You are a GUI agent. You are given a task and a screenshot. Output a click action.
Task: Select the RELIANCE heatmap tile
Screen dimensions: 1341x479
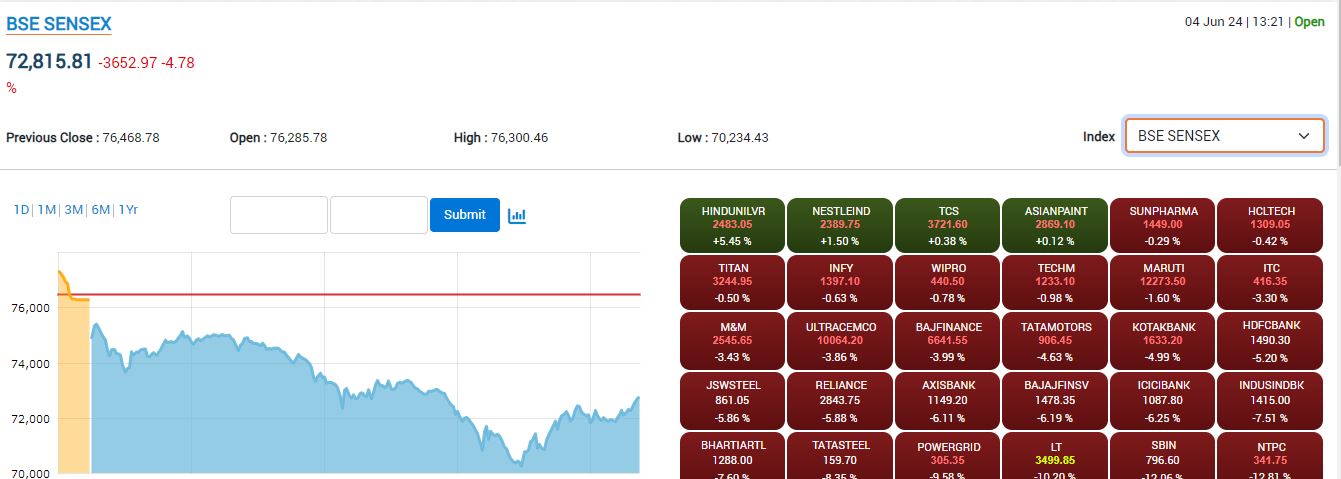coord(841,399)
